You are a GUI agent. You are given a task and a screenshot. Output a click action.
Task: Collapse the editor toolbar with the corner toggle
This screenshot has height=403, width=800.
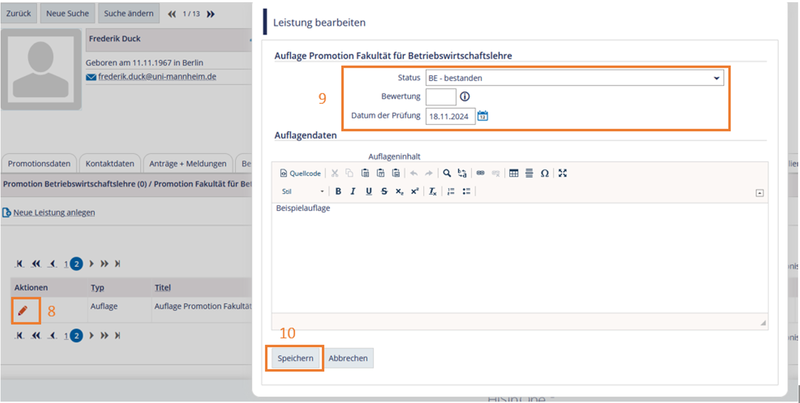(759, 192)
